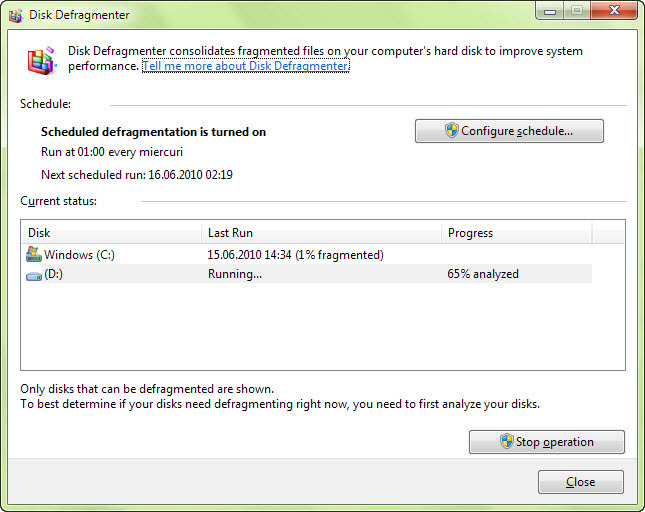Viewport: 645px width, 512px height.
Task: Close the Disk Defragmenter dialog with Close button
Action: click(580, 482)
